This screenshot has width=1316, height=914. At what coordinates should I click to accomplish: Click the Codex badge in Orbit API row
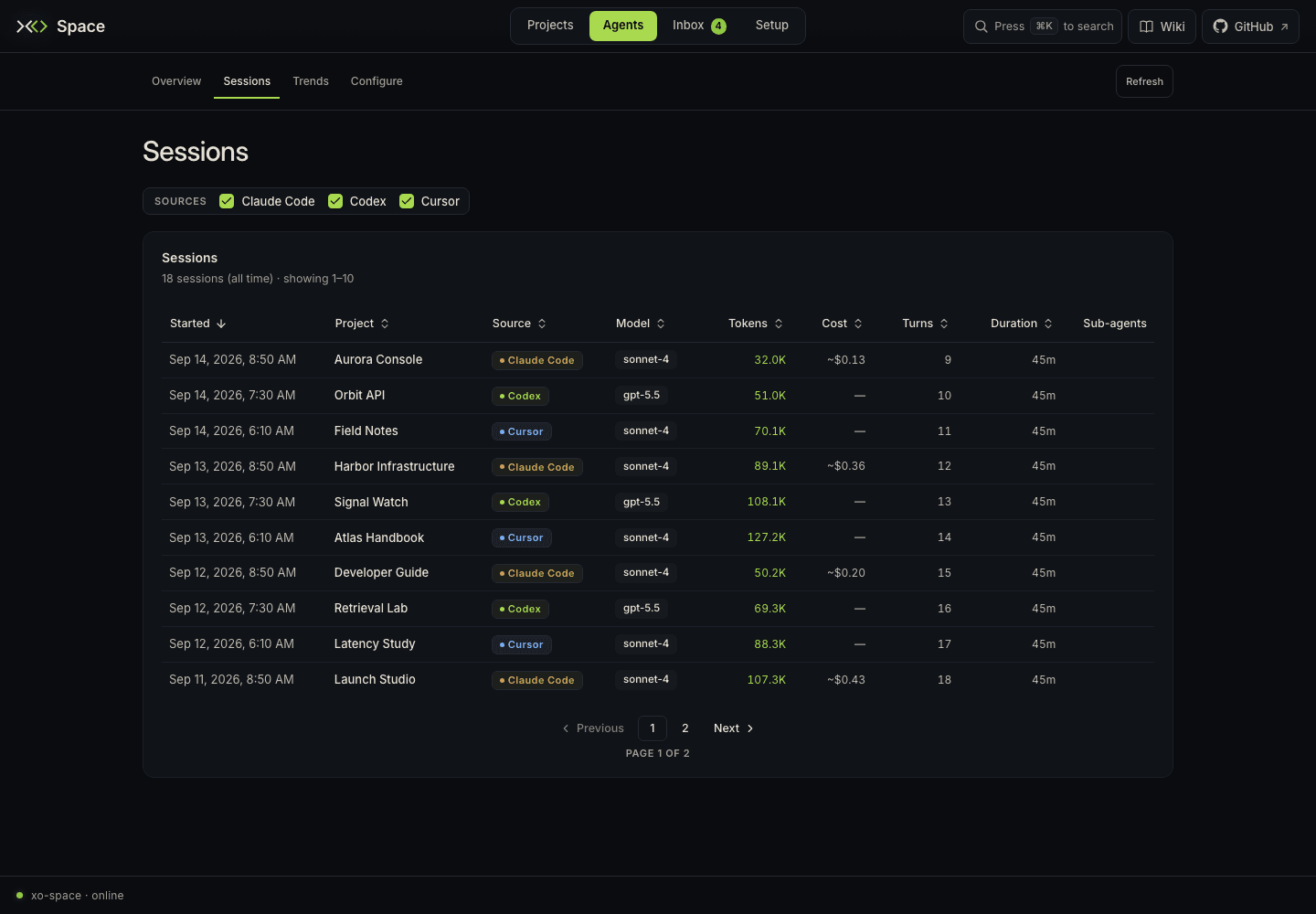point(520,396)
